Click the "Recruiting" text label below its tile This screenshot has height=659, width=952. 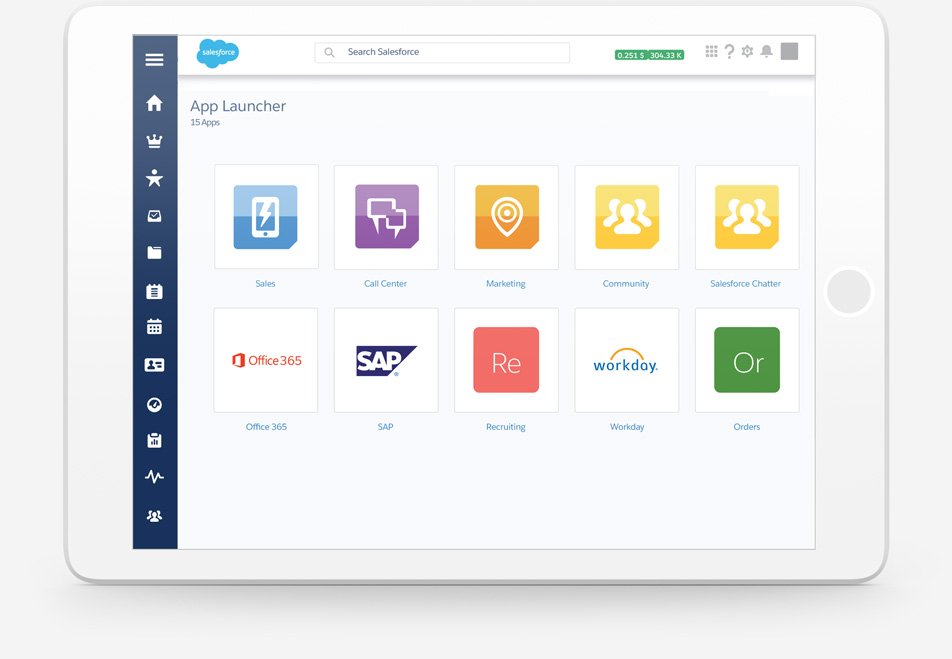506,427
